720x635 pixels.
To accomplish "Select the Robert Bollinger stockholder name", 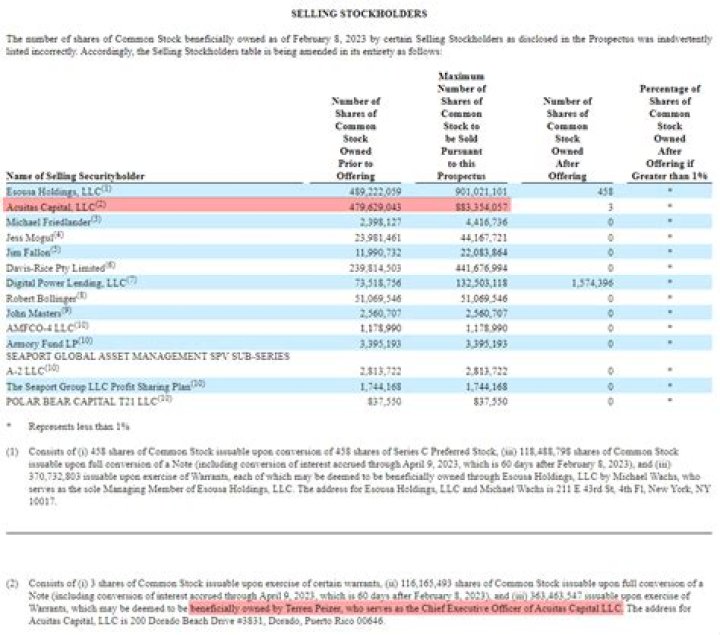I will pyautogui.click(x=47, y=296).
